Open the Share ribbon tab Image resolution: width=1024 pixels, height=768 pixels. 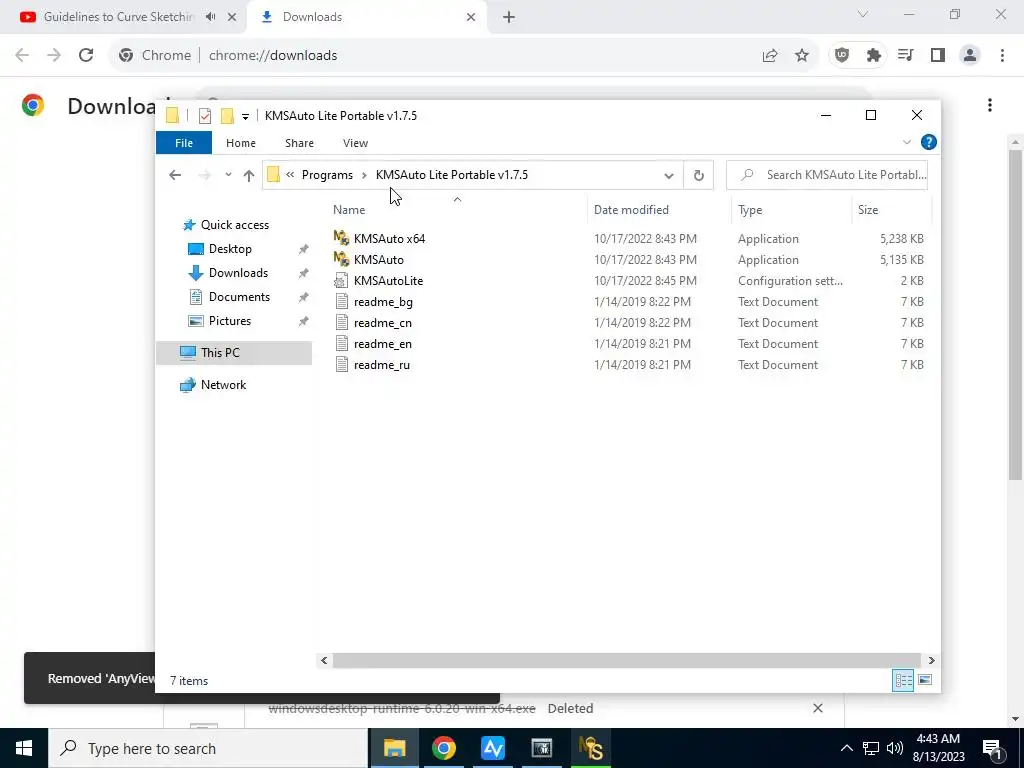point(299,143)
